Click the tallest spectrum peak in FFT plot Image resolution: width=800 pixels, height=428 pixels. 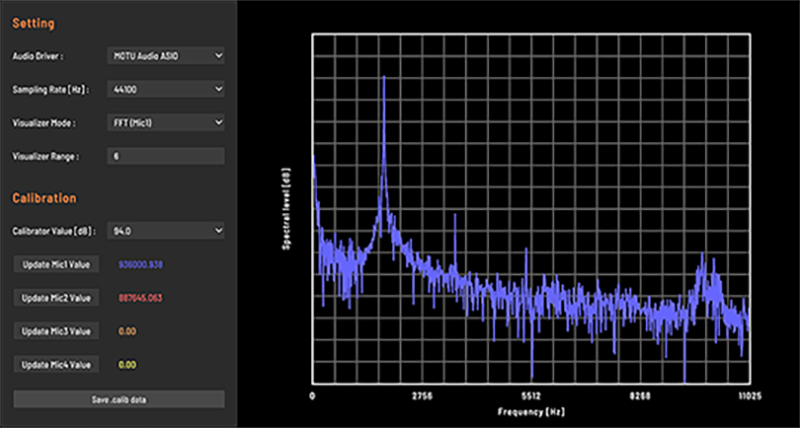(x=384, y=78)
